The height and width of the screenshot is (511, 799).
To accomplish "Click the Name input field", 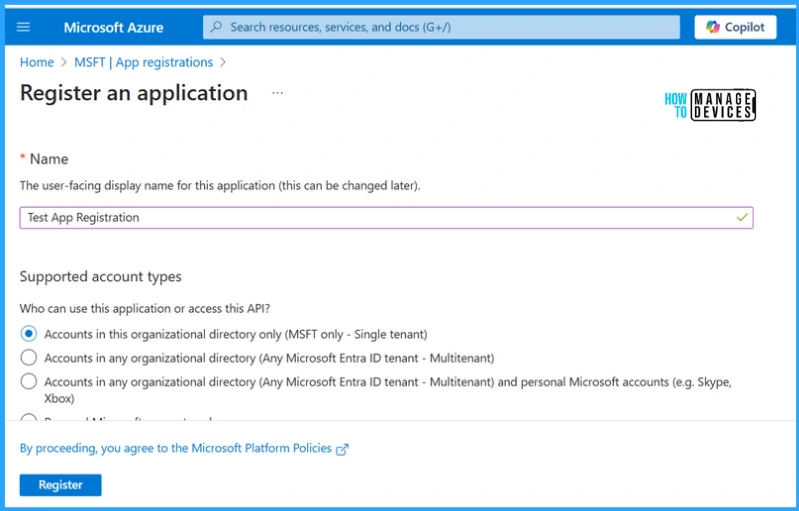I will [x=386, y=218].
